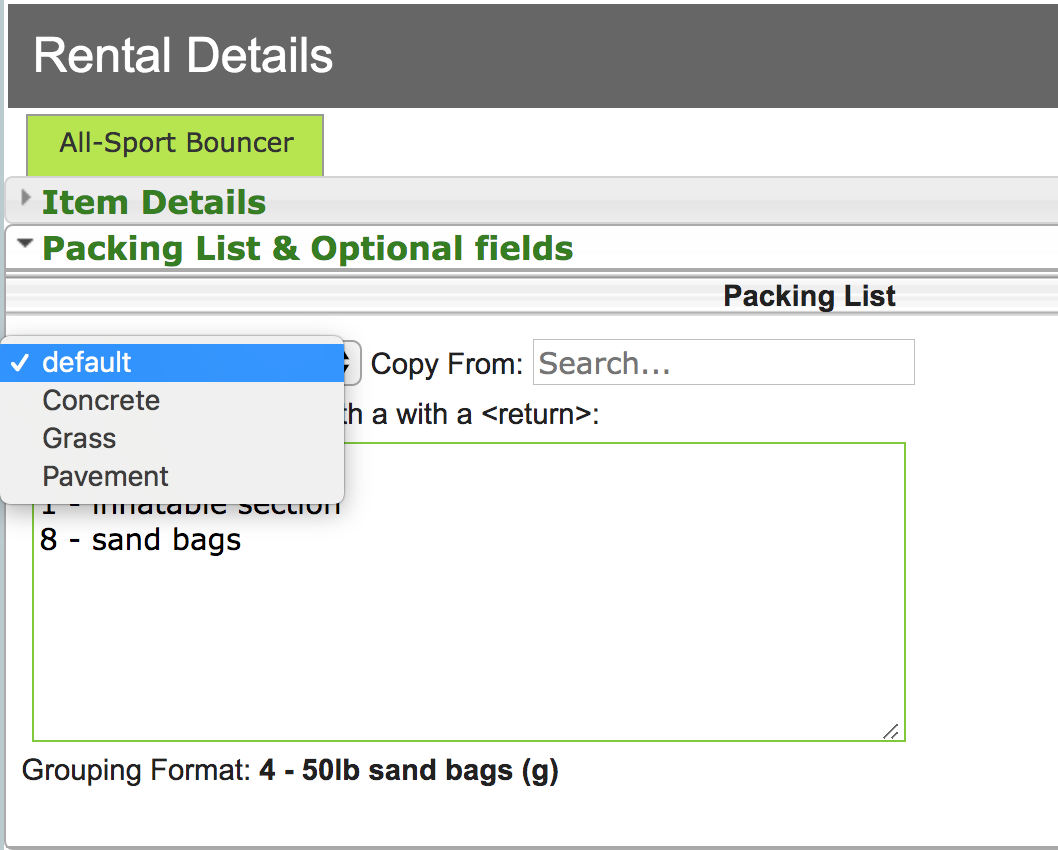
Task: Select Pavement from the surface list
Action: click(105, 476)
